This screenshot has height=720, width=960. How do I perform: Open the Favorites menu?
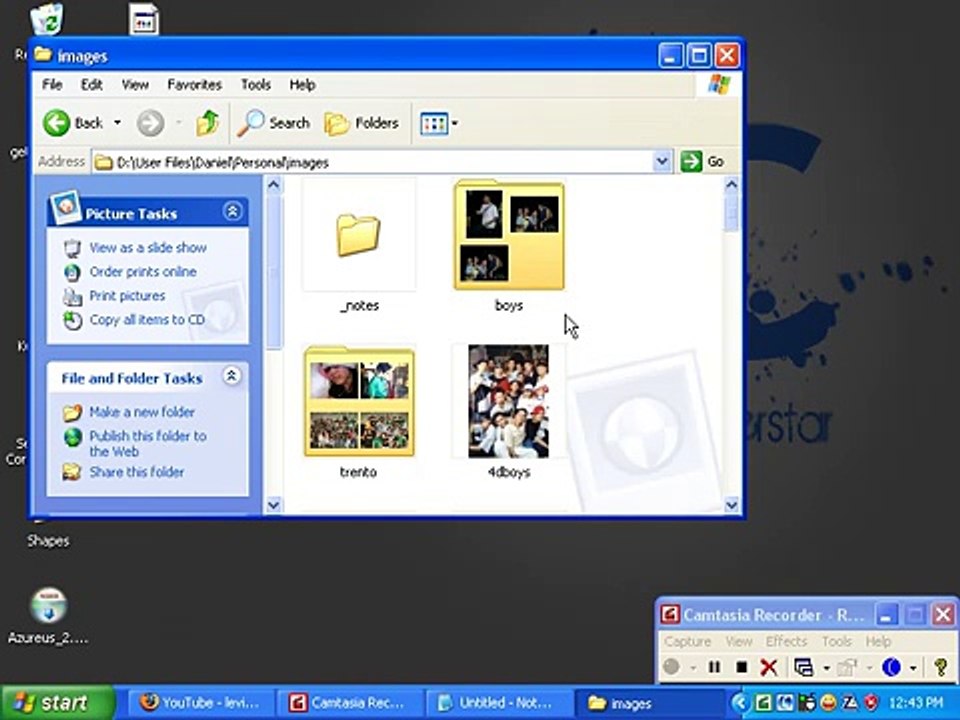194,84
